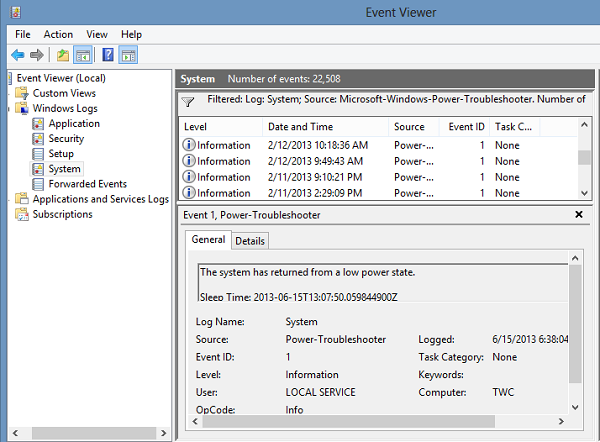This screenshot has width=600, height=442.
Task: Open Help using the question mark icon
Action: pos(108,55)
